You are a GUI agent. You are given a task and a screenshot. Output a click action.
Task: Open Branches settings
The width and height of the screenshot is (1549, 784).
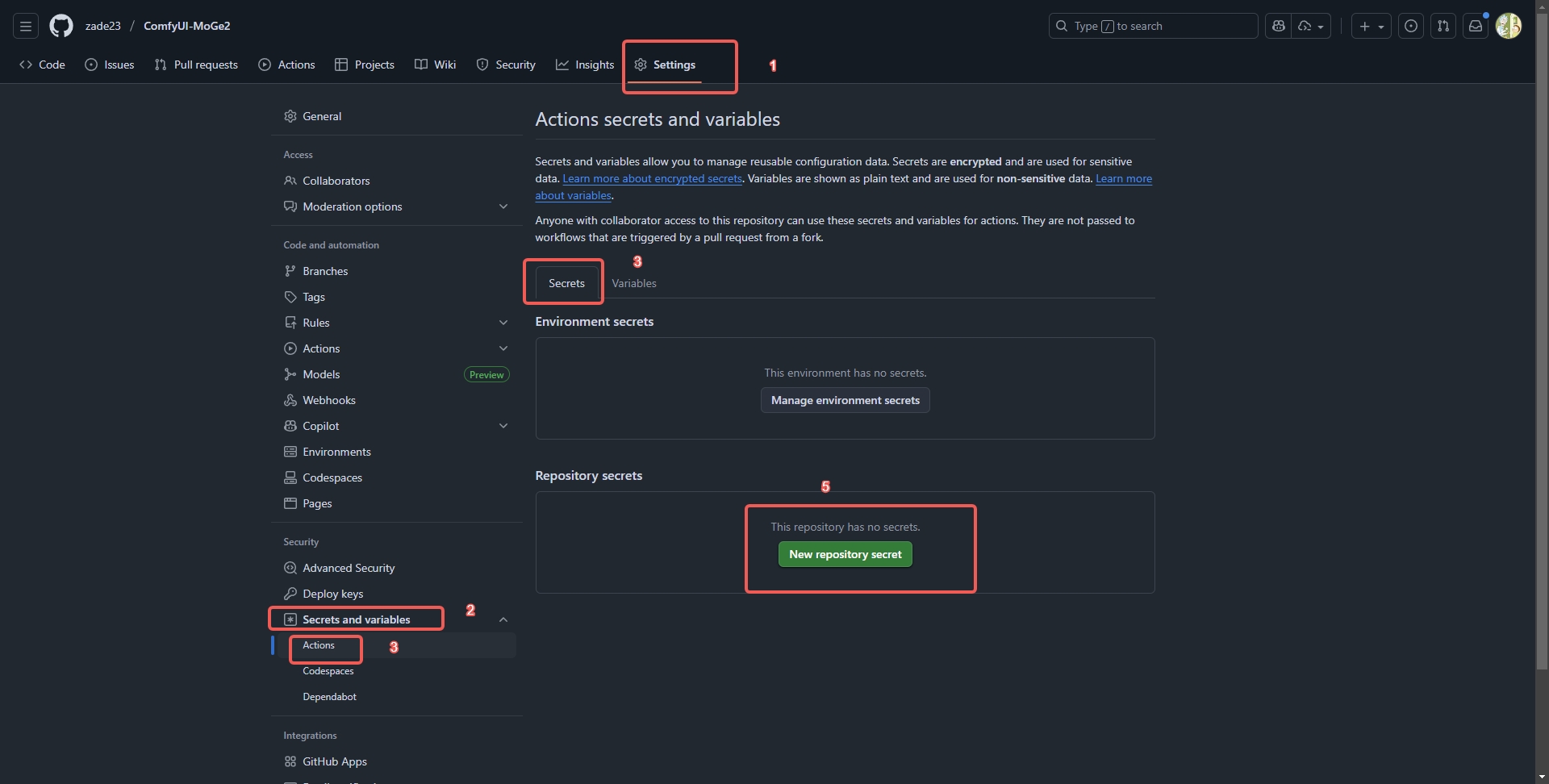[397, 271]
